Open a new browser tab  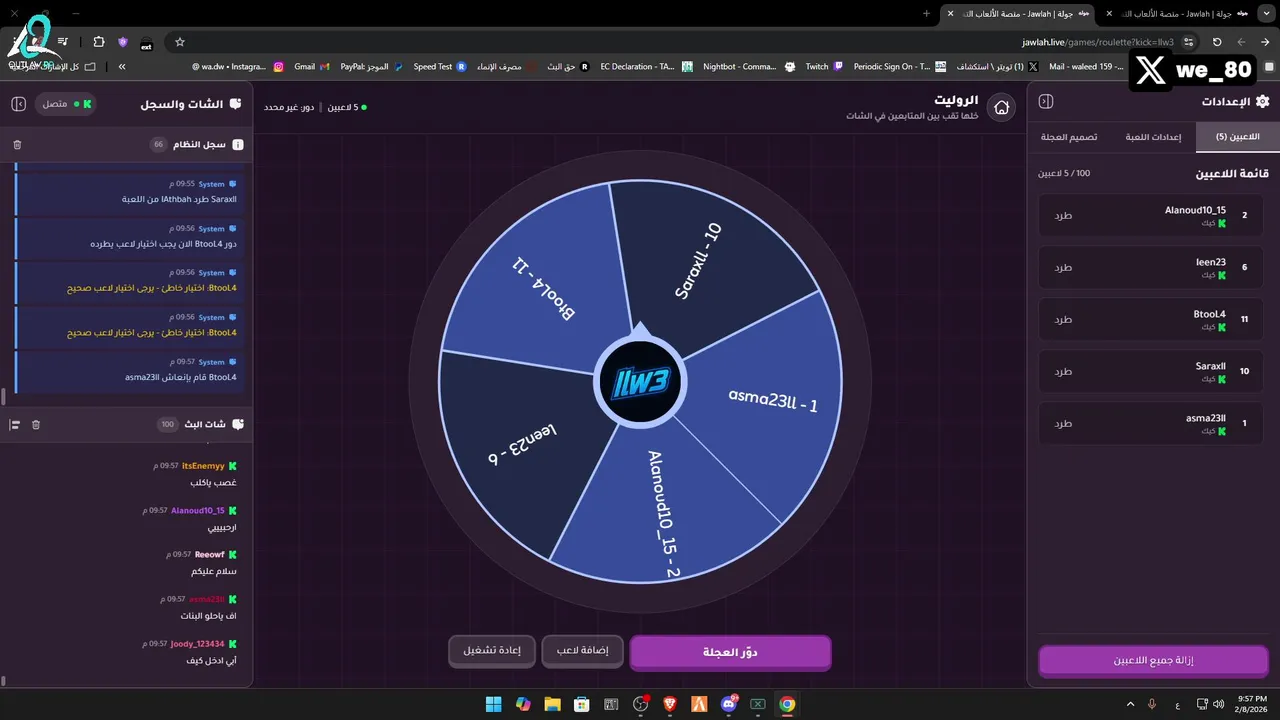coord(926,13)
